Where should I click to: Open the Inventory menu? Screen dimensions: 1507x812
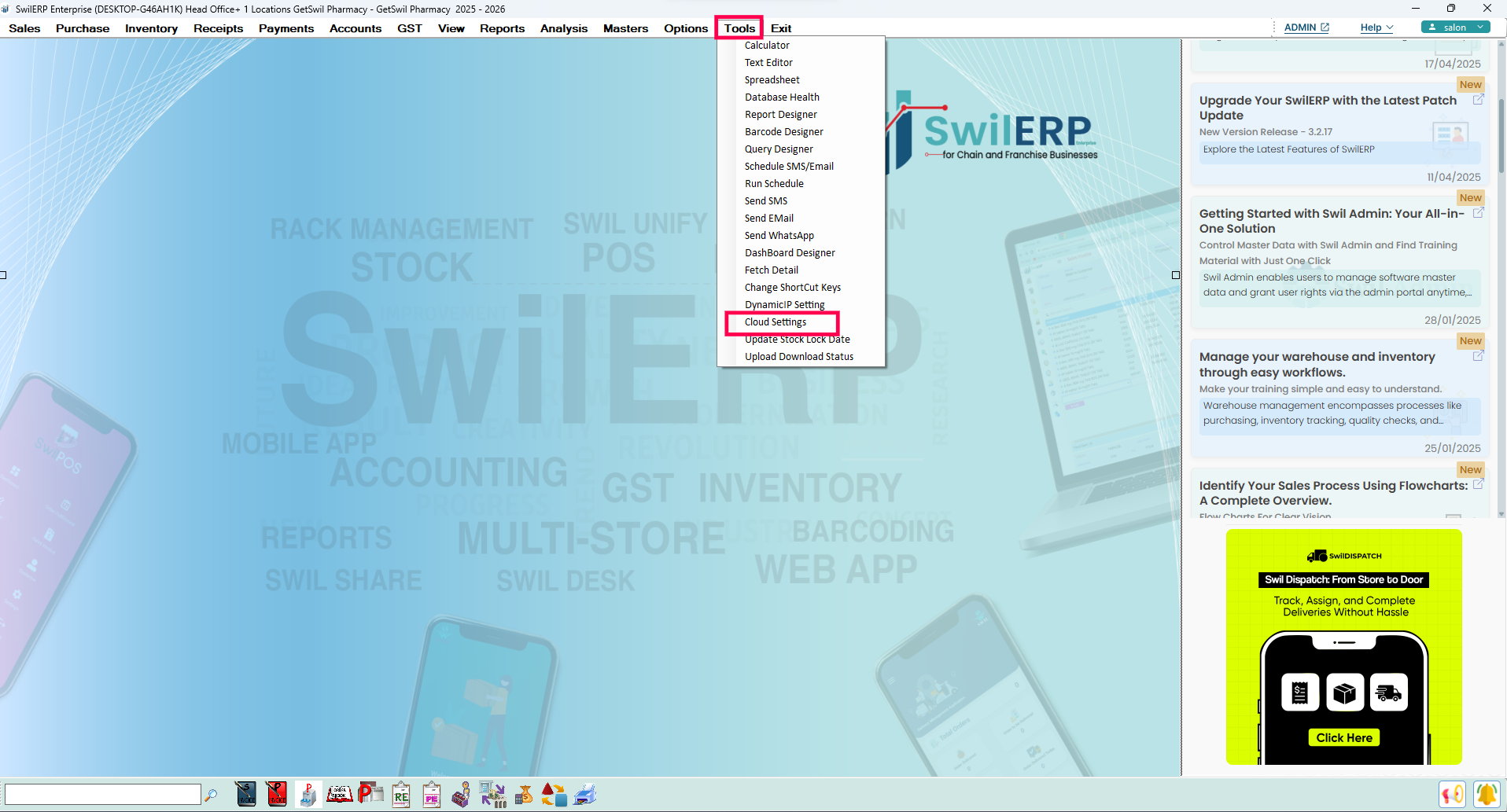tap(151, 28)
